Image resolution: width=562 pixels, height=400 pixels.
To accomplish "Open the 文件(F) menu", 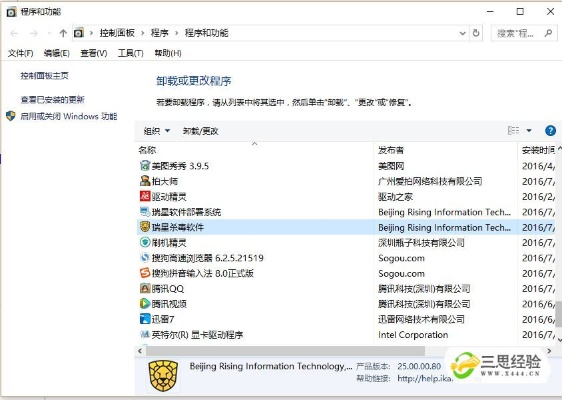I will [x=20, y=53].
